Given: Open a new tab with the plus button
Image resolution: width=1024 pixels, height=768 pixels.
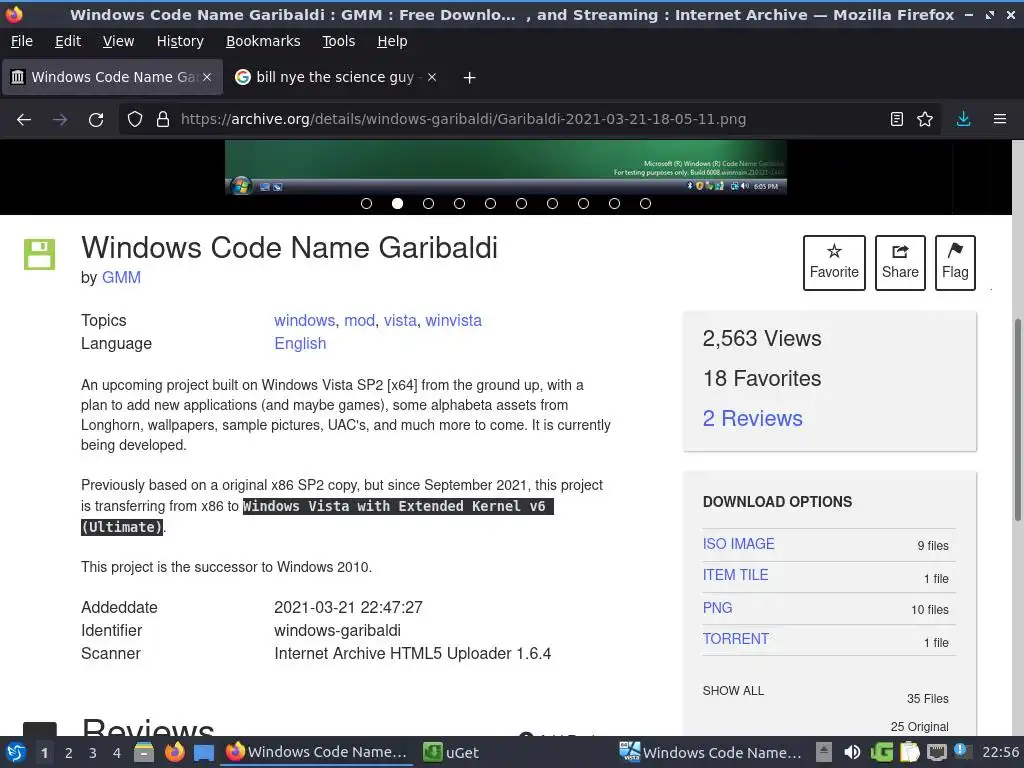Looking at the screenshot, I should pyautogui.click(x=469, y=78).
